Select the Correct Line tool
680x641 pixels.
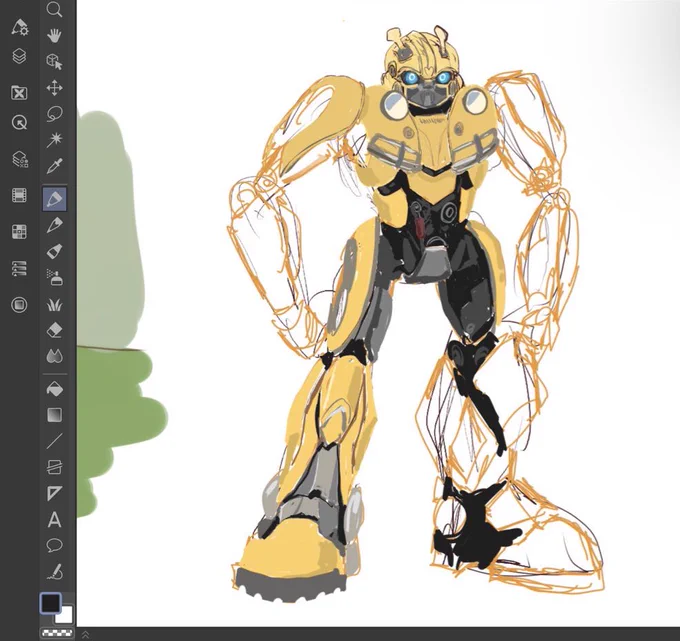pos(54,572)
